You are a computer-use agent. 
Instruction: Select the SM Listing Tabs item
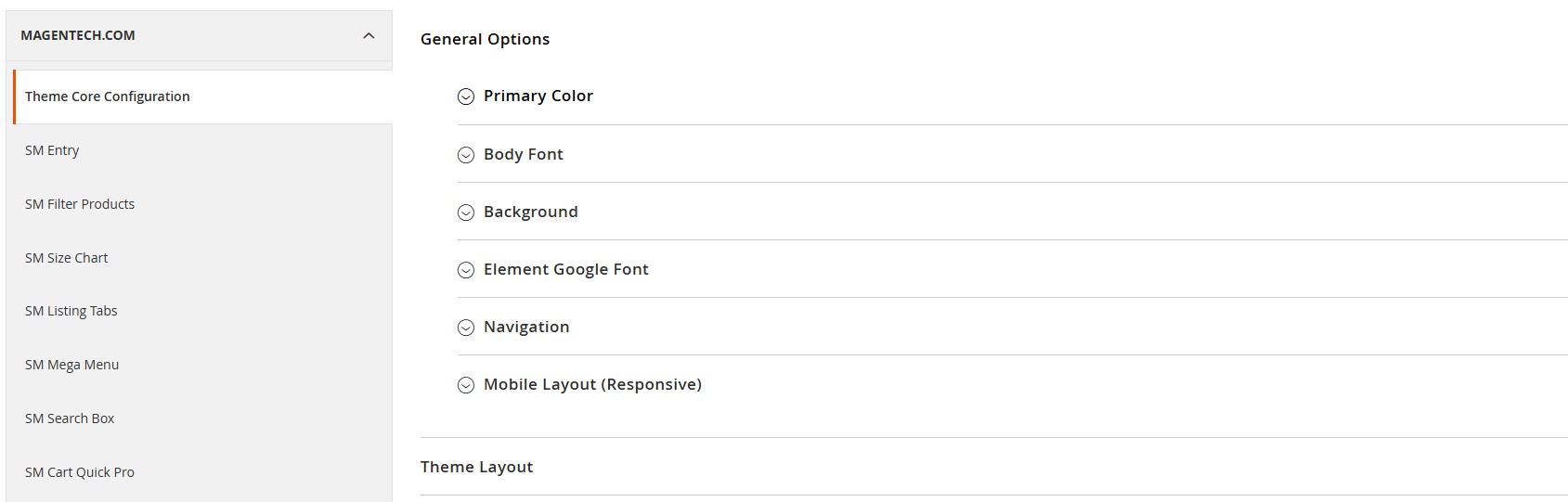(71, 311)
